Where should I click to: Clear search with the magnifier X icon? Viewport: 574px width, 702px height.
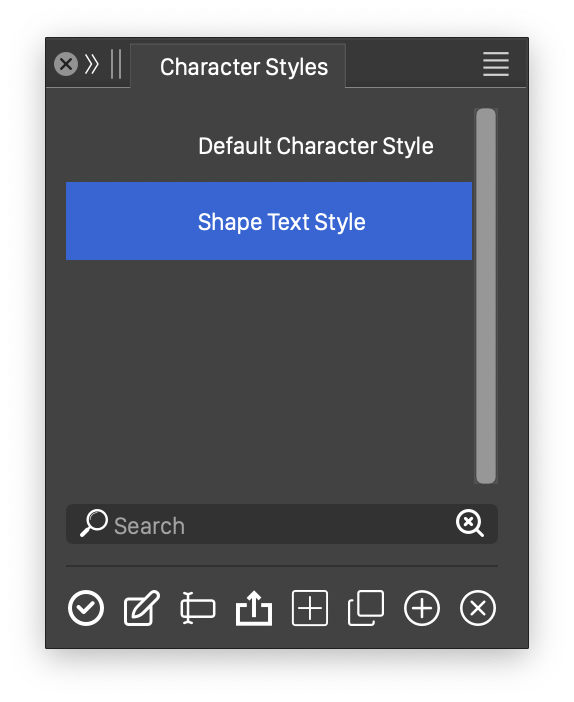click(x=470, y=523)
